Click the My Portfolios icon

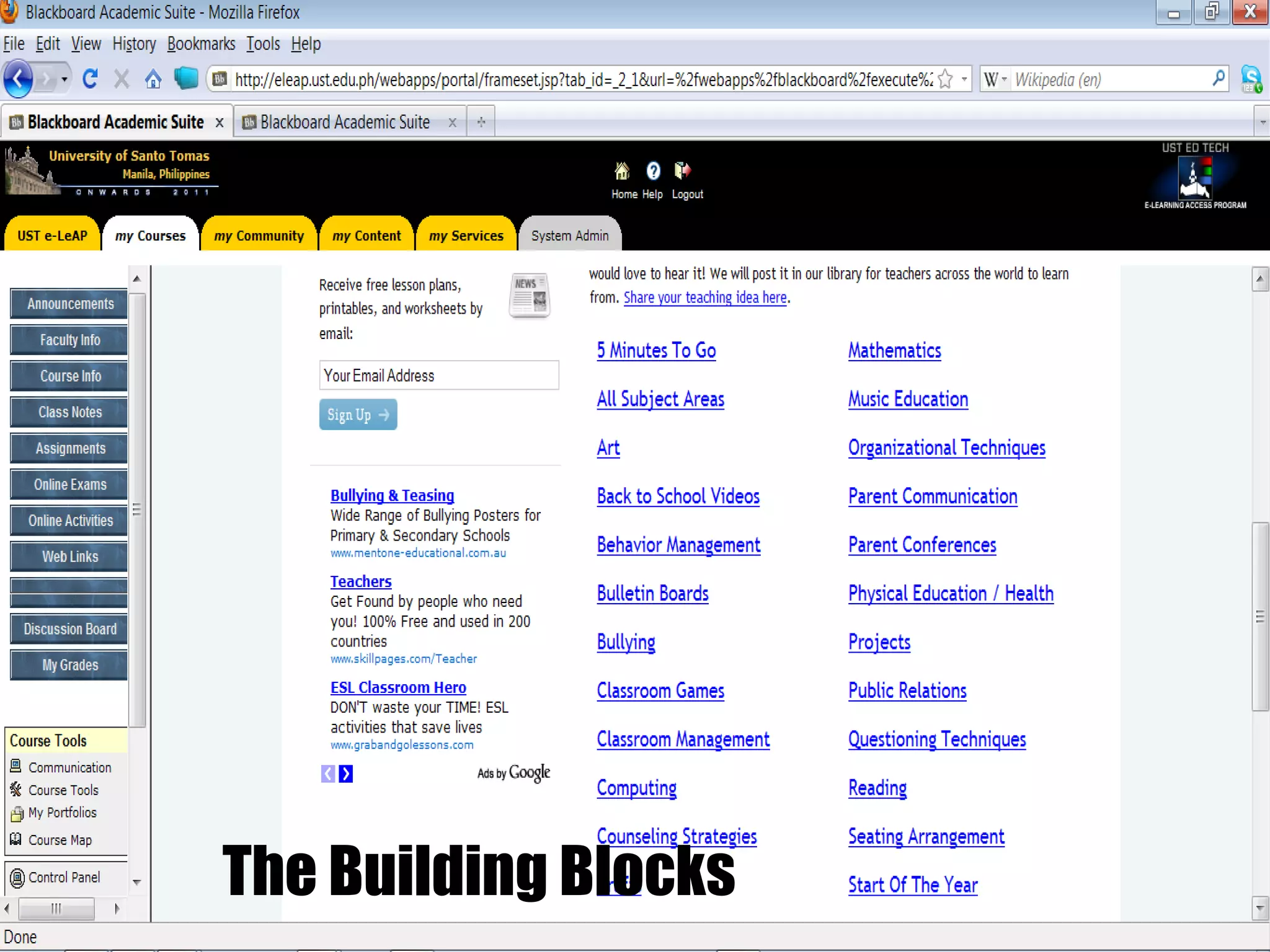17,813
